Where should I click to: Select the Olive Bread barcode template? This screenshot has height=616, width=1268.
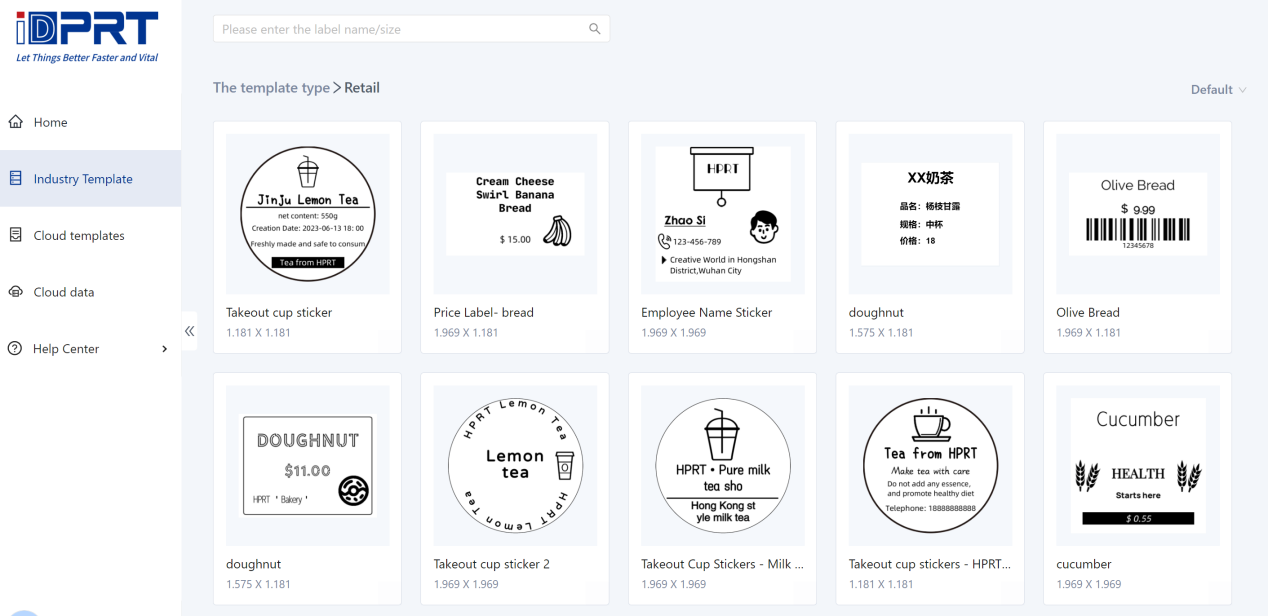coord(1137,214)
